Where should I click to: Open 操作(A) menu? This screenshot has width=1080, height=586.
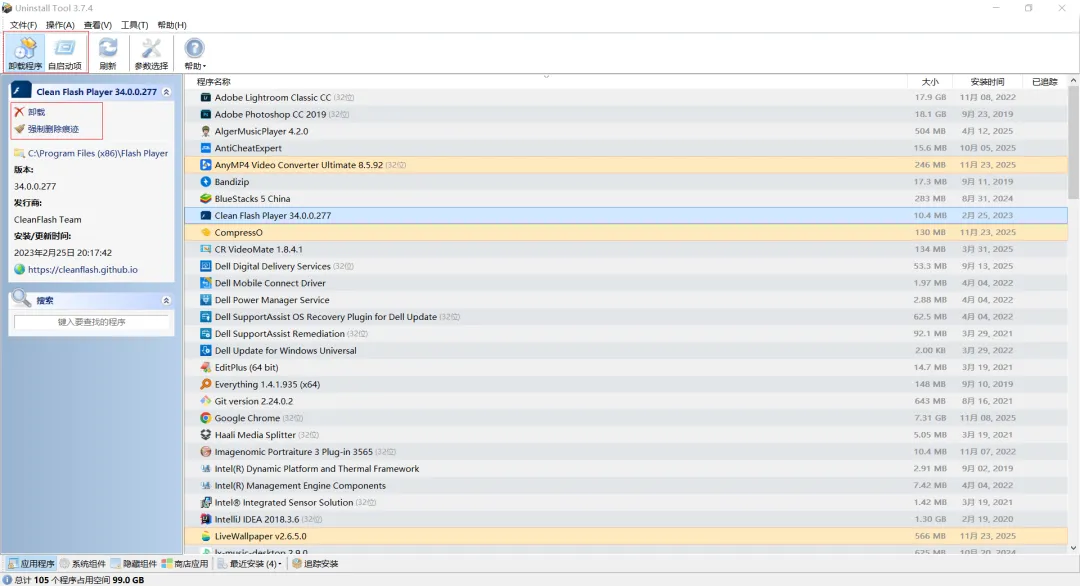tap(60, 25)
